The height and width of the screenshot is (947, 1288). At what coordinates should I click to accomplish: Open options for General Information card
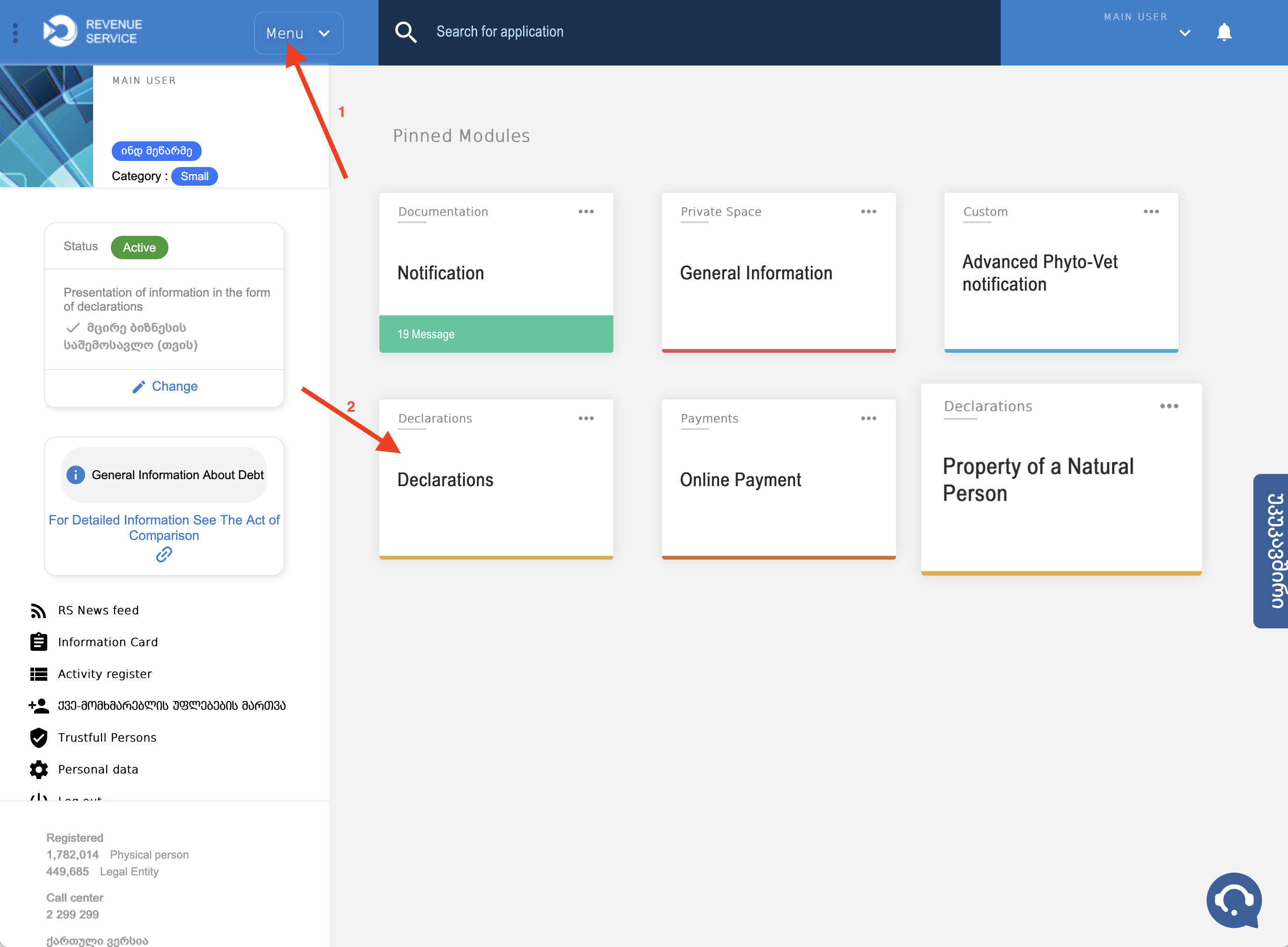(x=868, y=211)
